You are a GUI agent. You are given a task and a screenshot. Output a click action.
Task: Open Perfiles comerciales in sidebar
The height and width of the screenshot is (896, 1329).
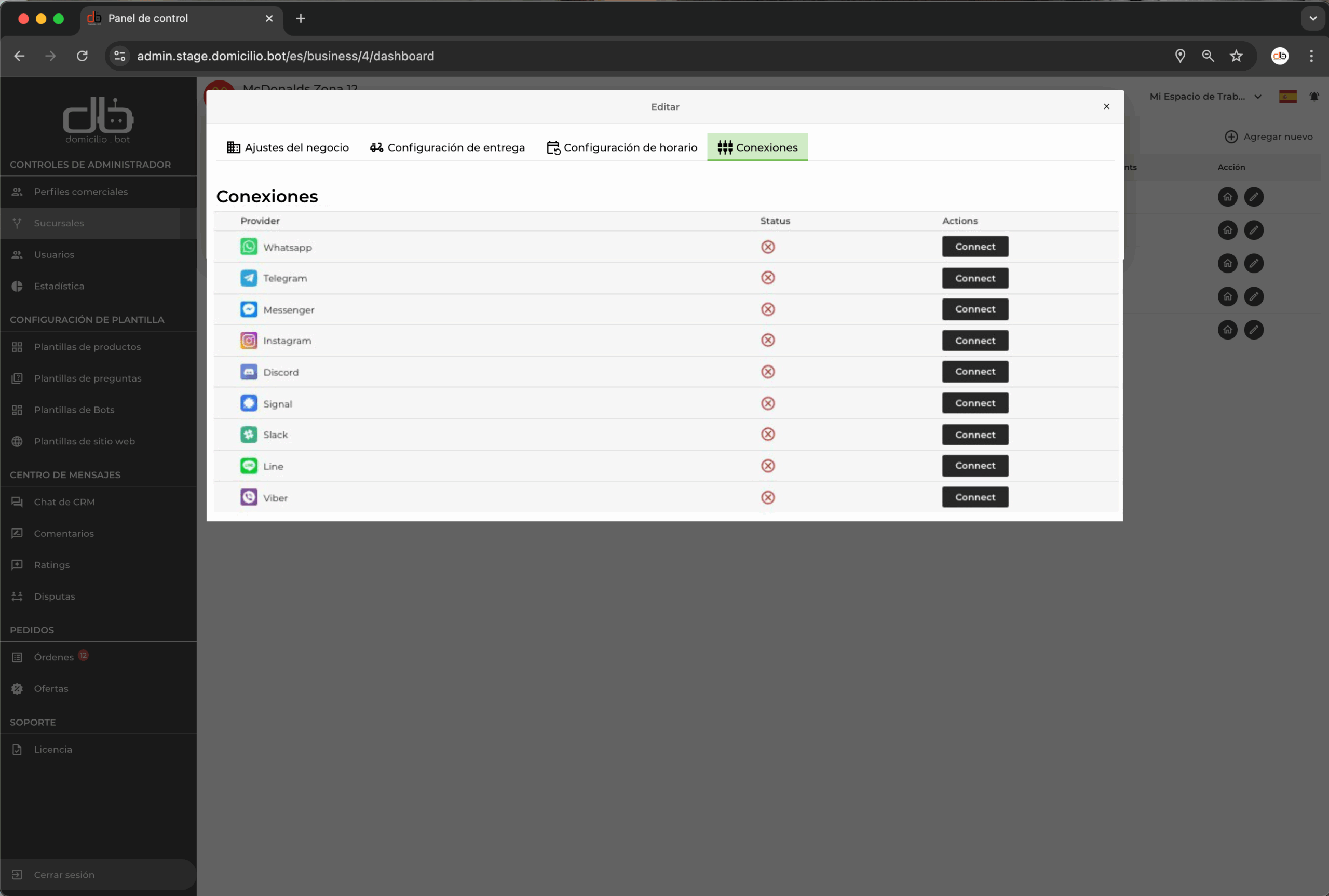(98, 192)
